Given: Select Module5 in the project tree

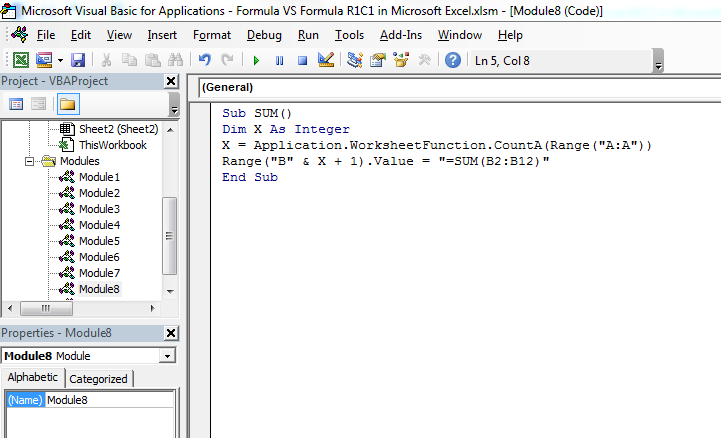Looking at the screenshot, I should tap(99, 241).
